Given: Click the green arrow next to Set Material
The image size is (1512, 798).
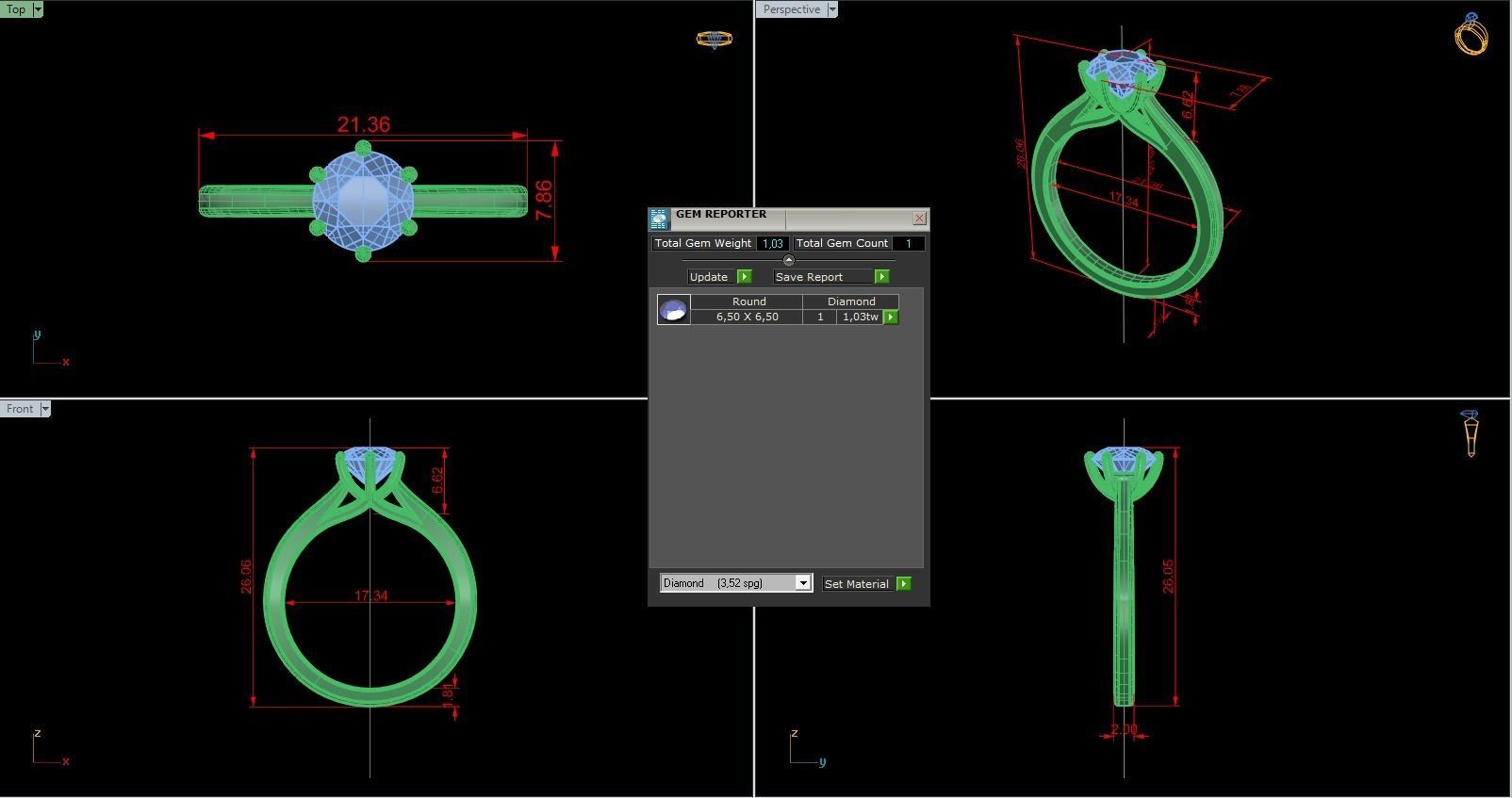Looking at the screenshot, I should pos(904,584).
